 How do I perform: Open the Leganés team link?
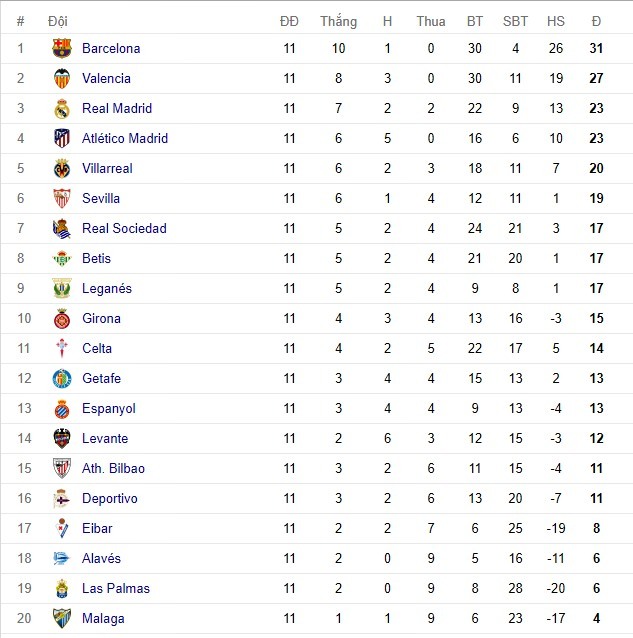106,288
